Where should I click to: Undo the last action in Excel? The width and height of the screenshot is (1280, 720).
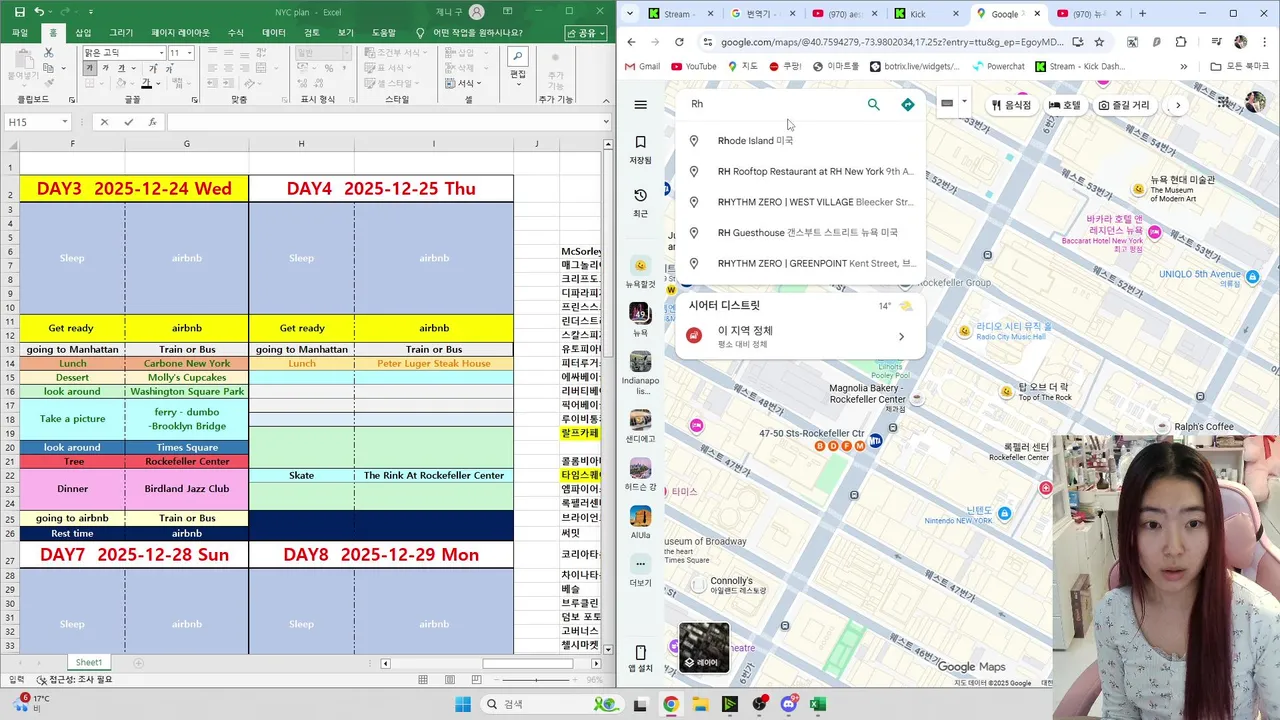point(39,12)
